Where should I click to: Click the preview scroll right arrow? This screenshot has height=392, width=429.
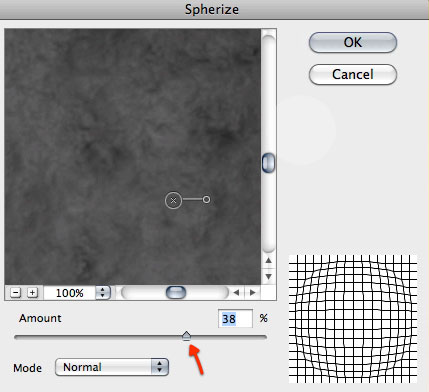click(x=253, y=293)
